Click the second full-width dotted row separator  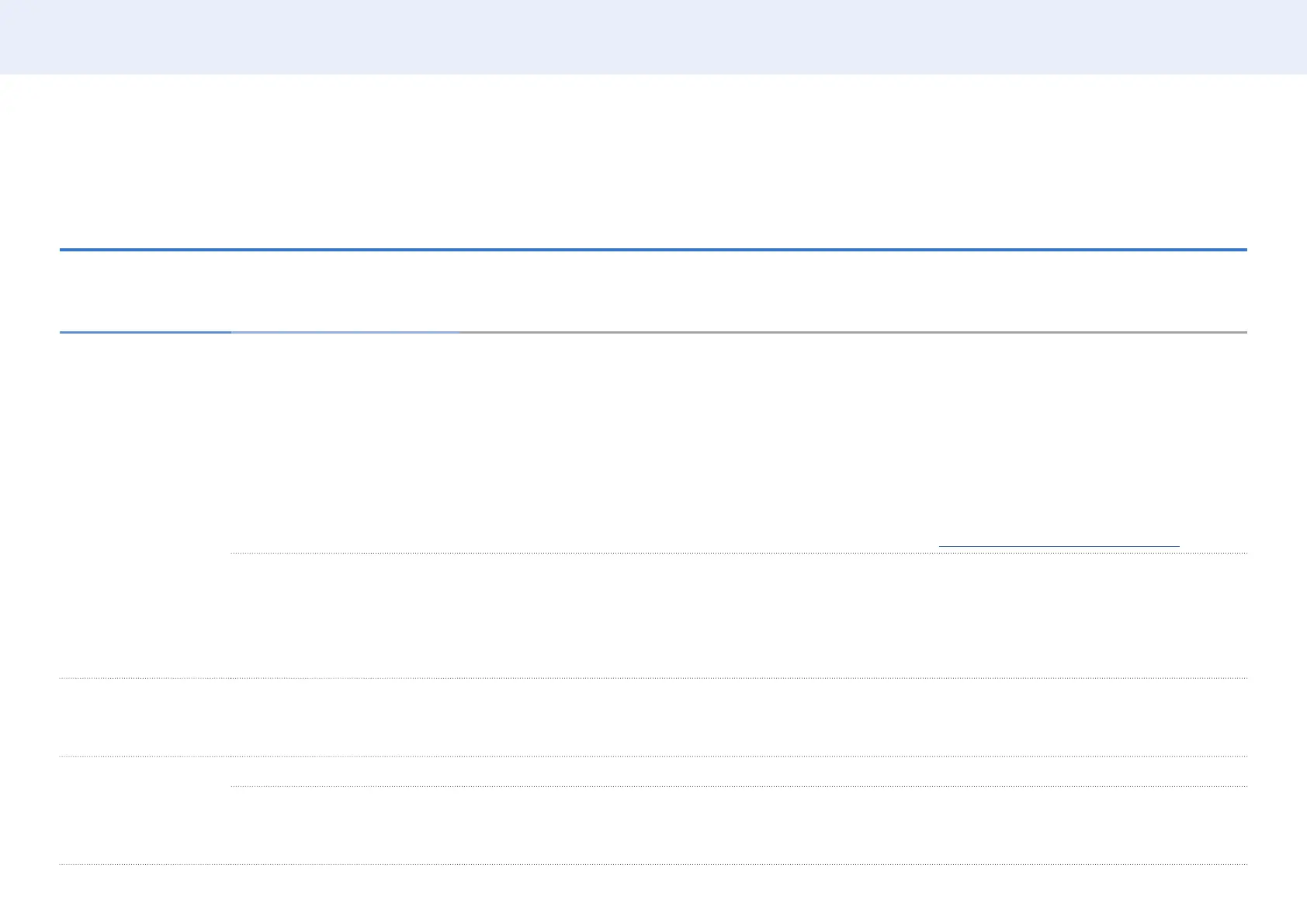click(x=653, y=756)
